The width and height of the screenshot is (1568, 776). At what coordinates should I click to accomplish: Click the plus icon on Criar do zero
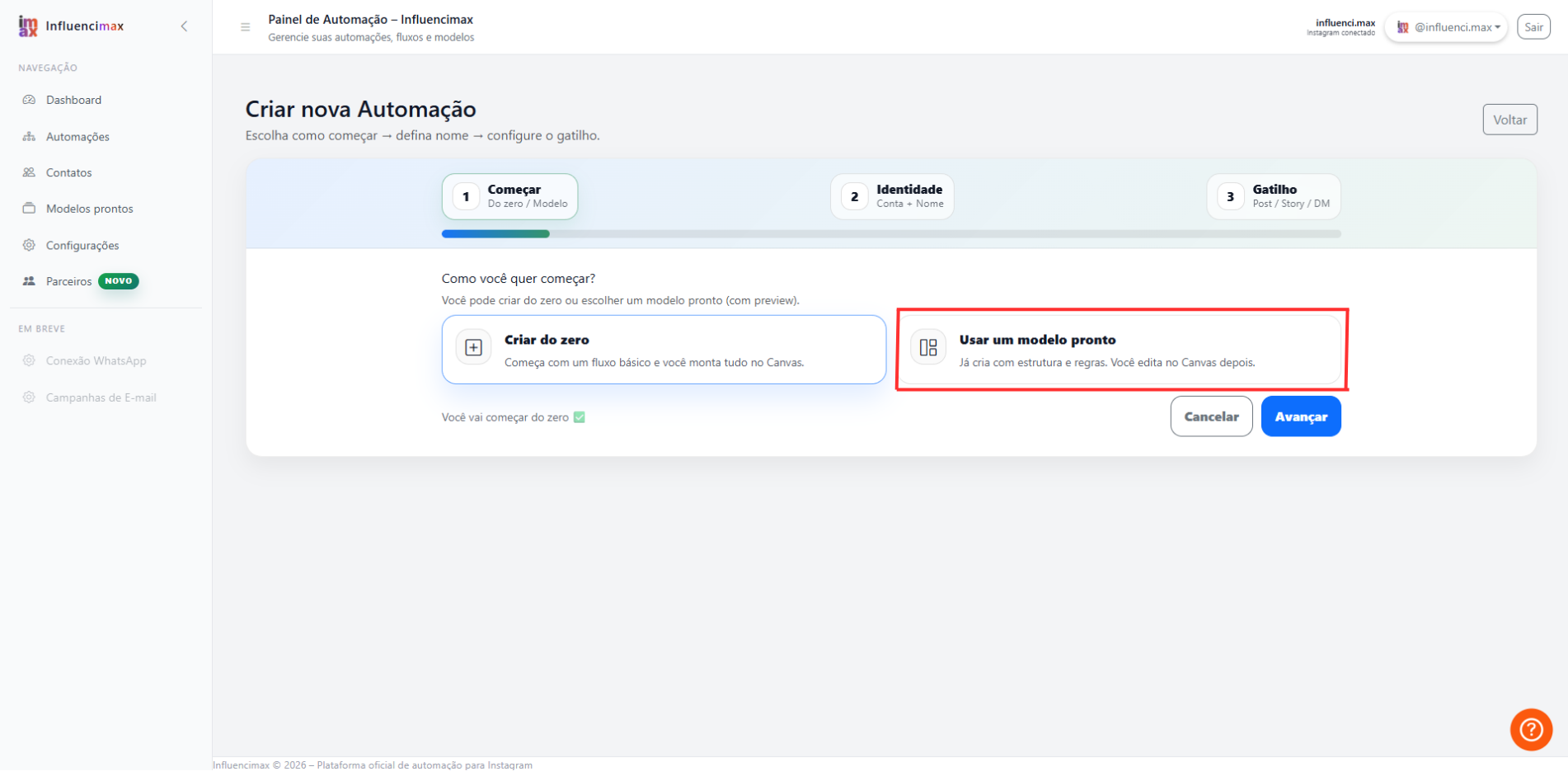(473, 348)
